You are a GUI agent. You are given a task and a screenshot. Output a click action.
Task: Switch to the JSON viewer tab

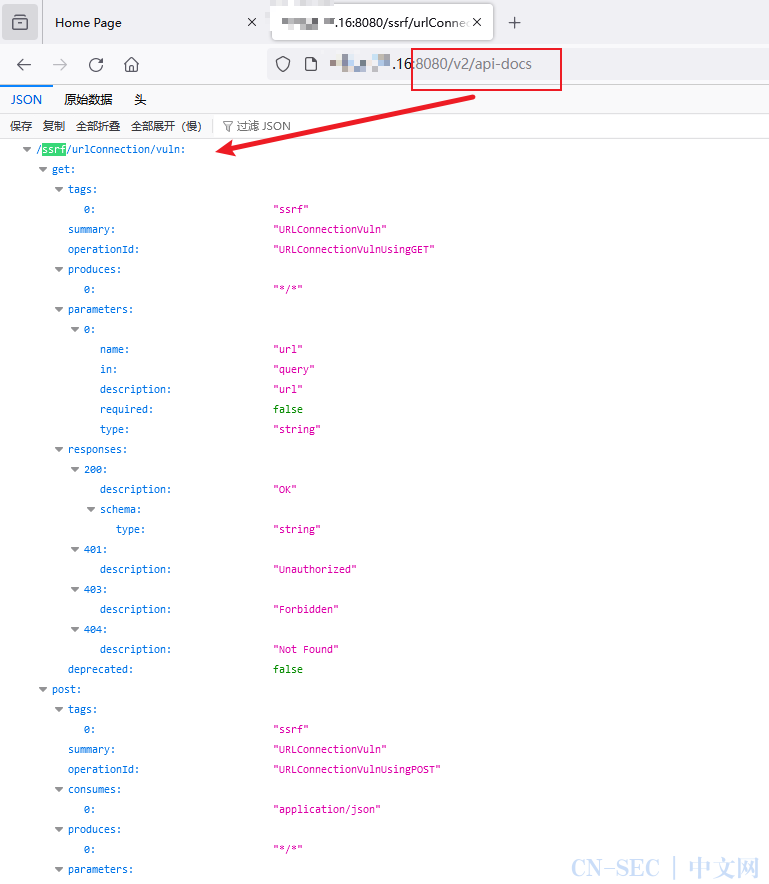pyautogui.click(x=26, y=100)
